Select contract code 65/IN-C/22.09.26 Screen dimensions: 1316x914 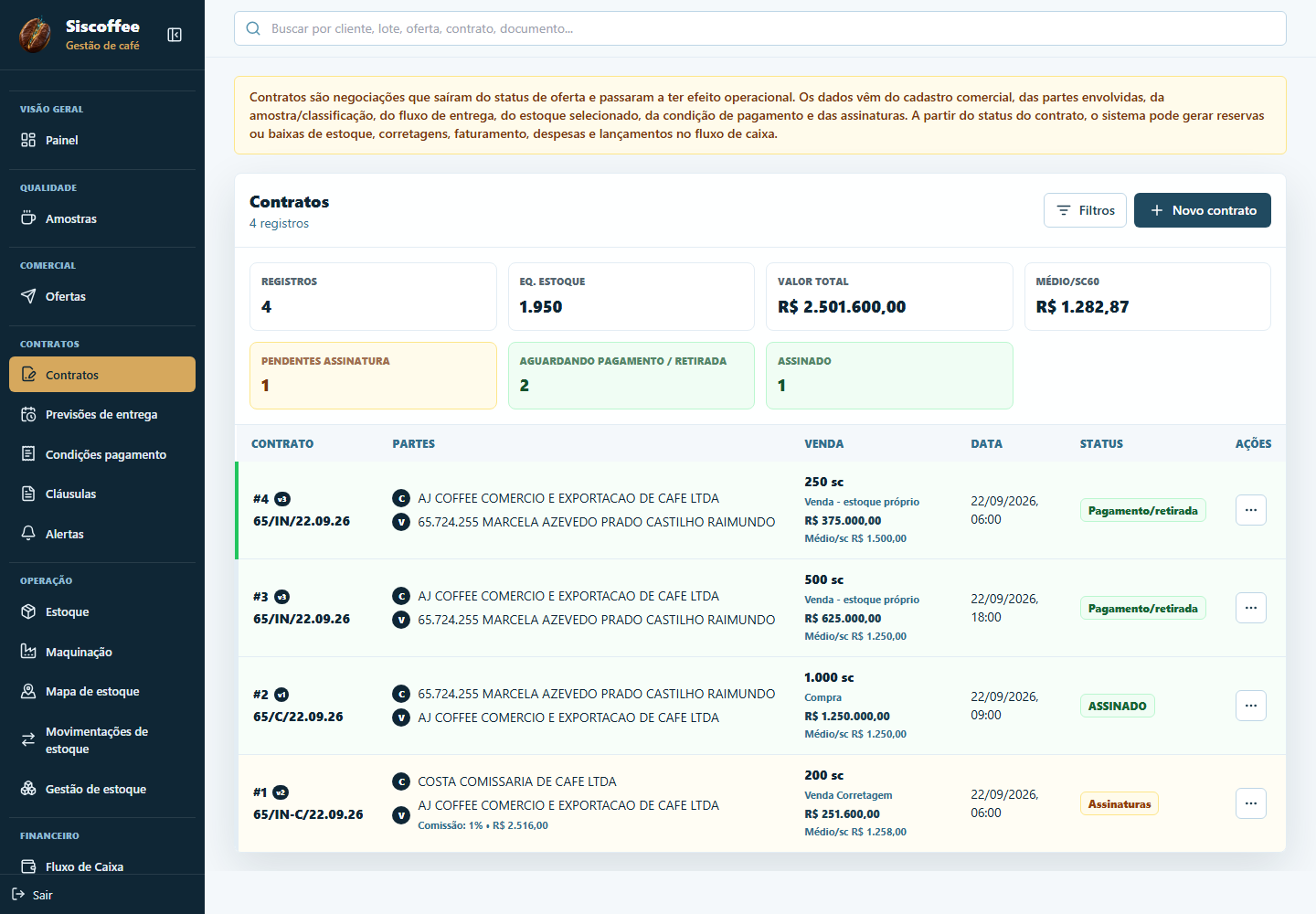(x=308, y=814)
